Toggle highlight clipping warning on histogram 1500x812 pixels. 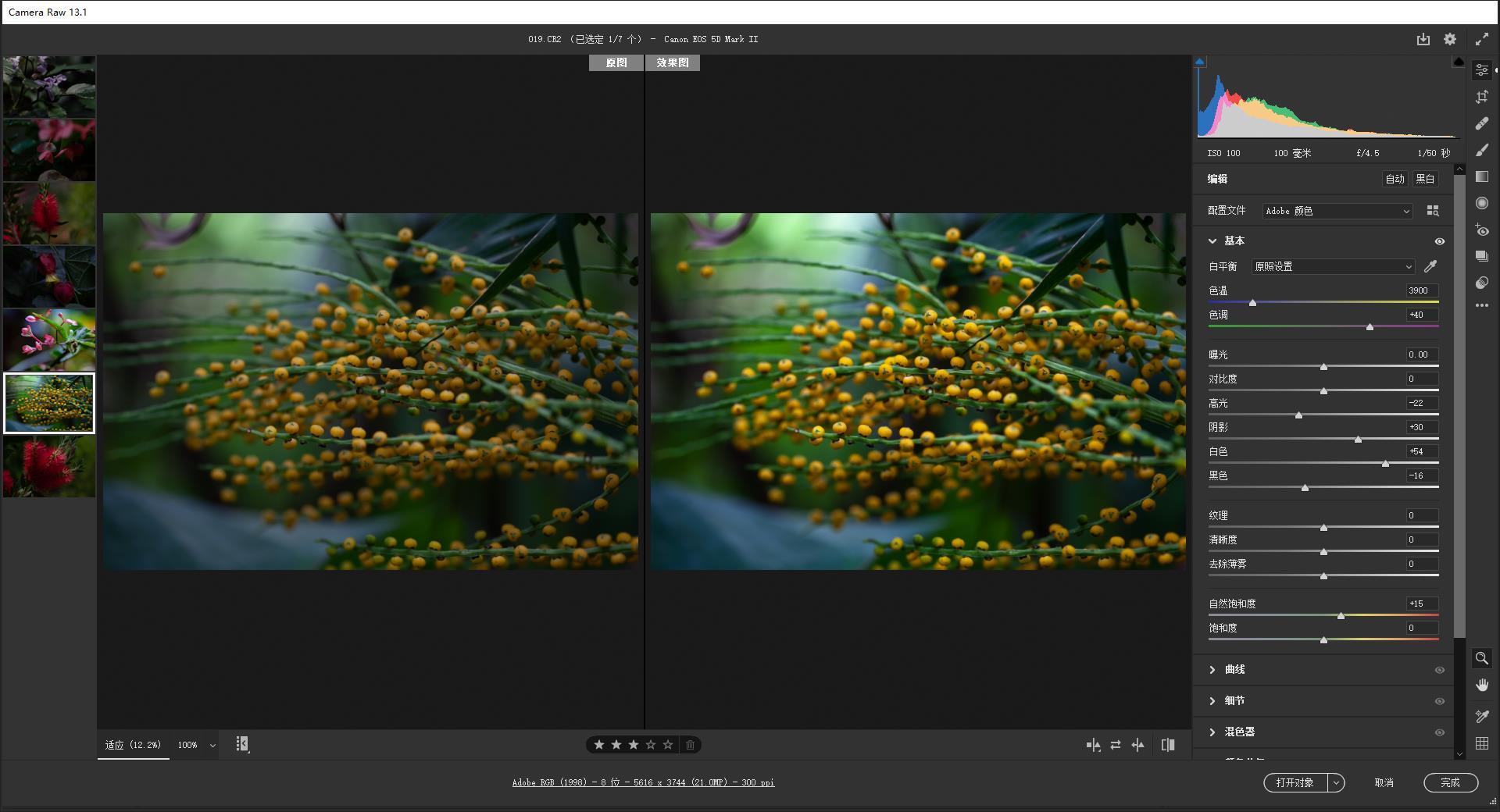[x=1458, y=62]
